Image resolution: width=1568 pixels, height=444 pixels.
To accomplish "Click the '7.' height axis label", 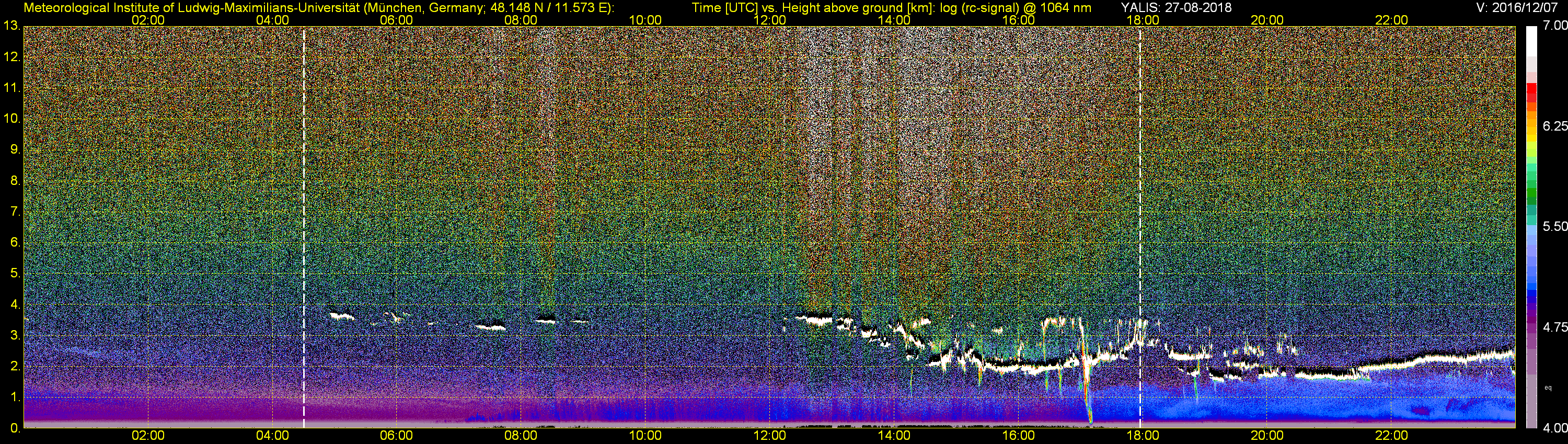I will (16, 212).
